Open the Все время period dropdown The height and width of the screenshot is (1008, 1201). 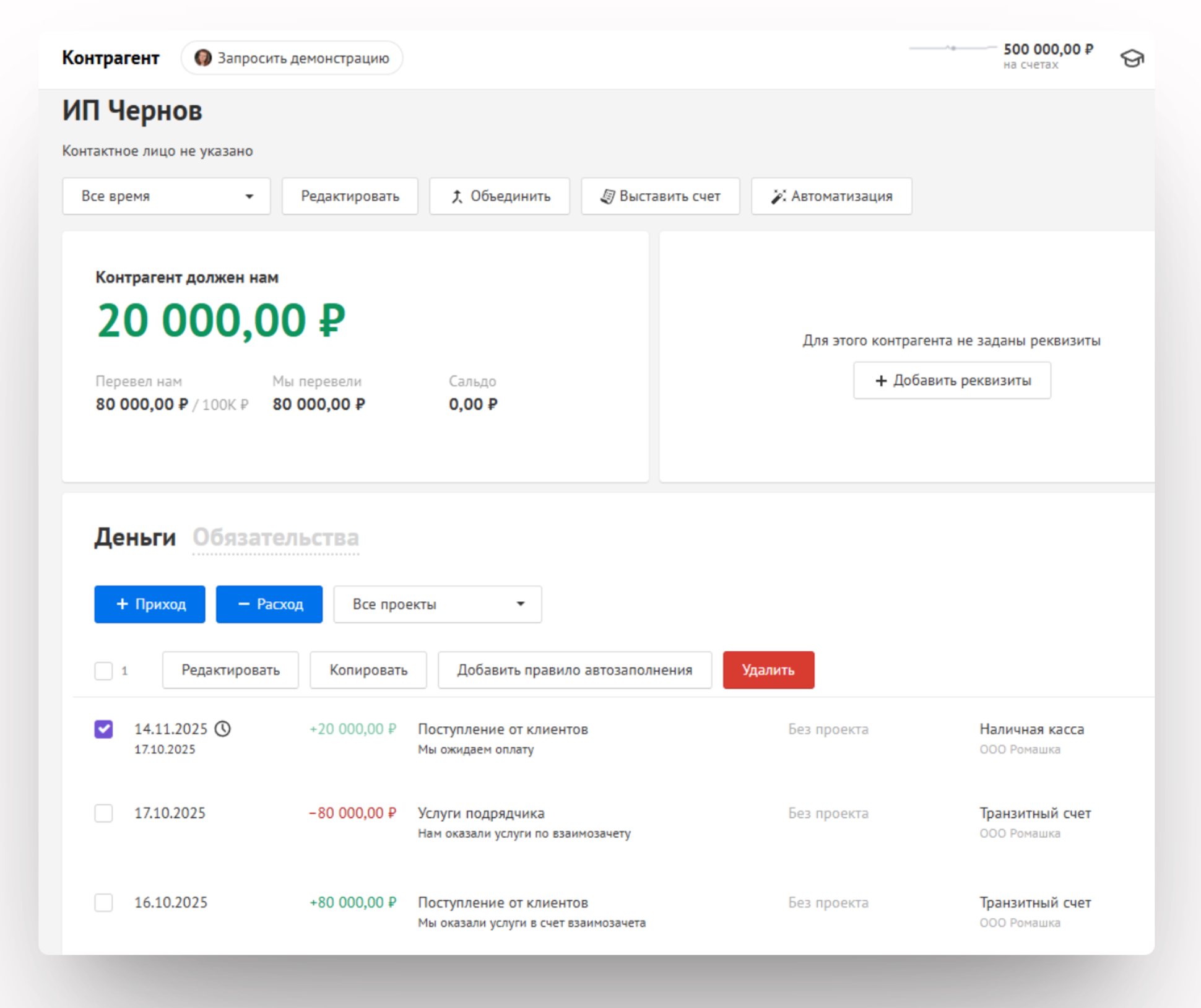pyautogui.click(x=166, y=196)
